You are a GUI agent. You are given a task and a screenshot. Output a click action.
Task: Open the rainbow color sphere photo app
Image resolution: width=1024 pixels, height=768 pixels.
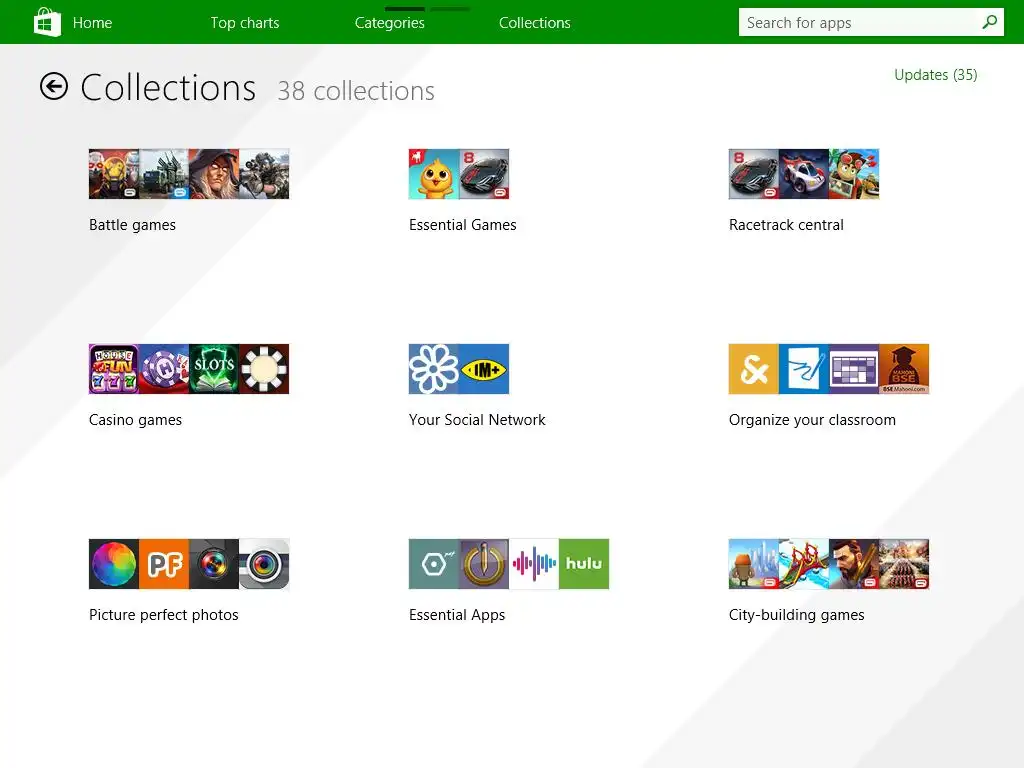point(114,564)
